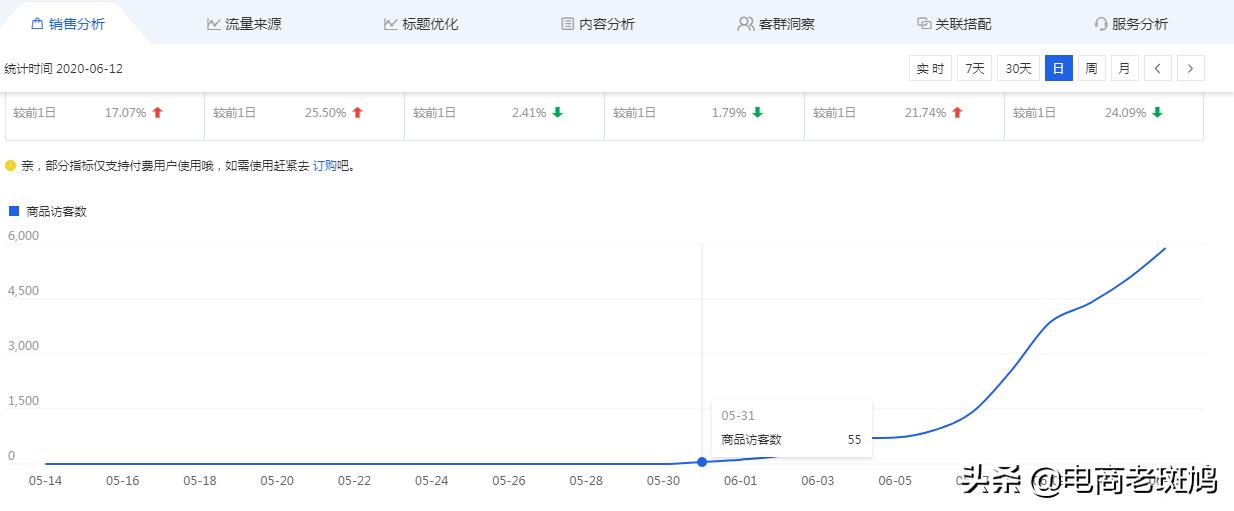Click the 06-05 x-axis label
This screenshot has height=511, width=1234.
click(x=895, y=480)
